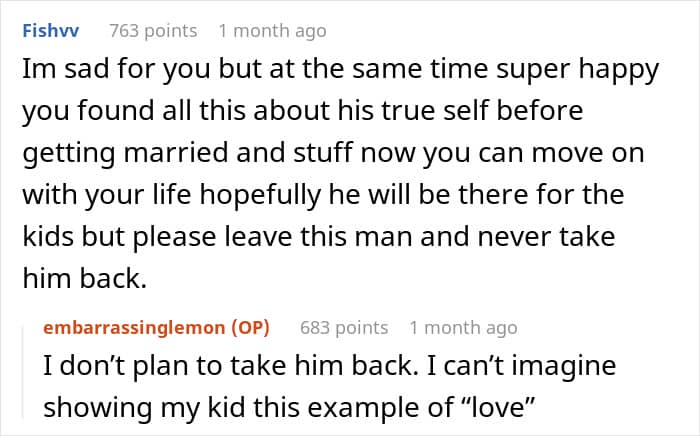Collapse reply thread via vertical line
This screenshot has width=700, height=436.
pyautogui.click(x=24, y=372)
